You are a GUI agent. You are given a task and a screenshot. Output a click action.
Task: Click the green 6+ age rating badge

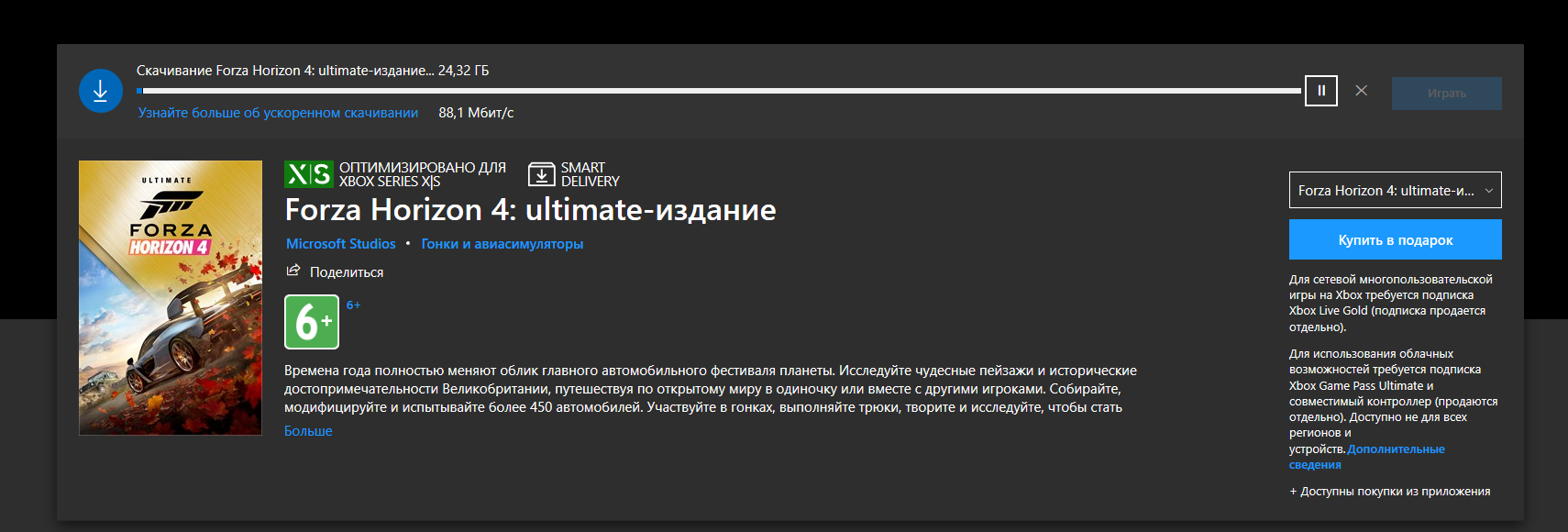pos(312,322)
